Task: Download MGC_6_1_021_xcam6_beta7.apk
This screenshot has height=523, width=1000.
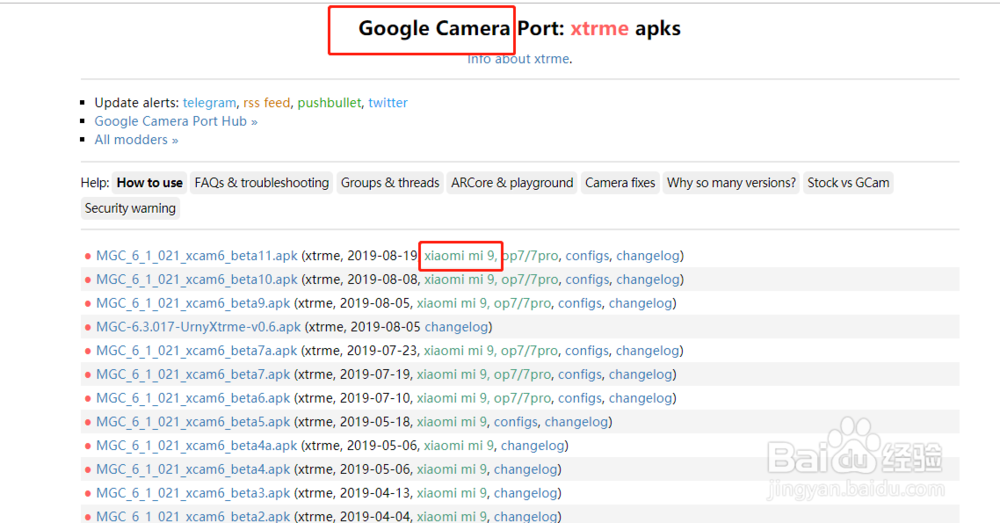Action: pyautogui.click(x=193, y=374)
